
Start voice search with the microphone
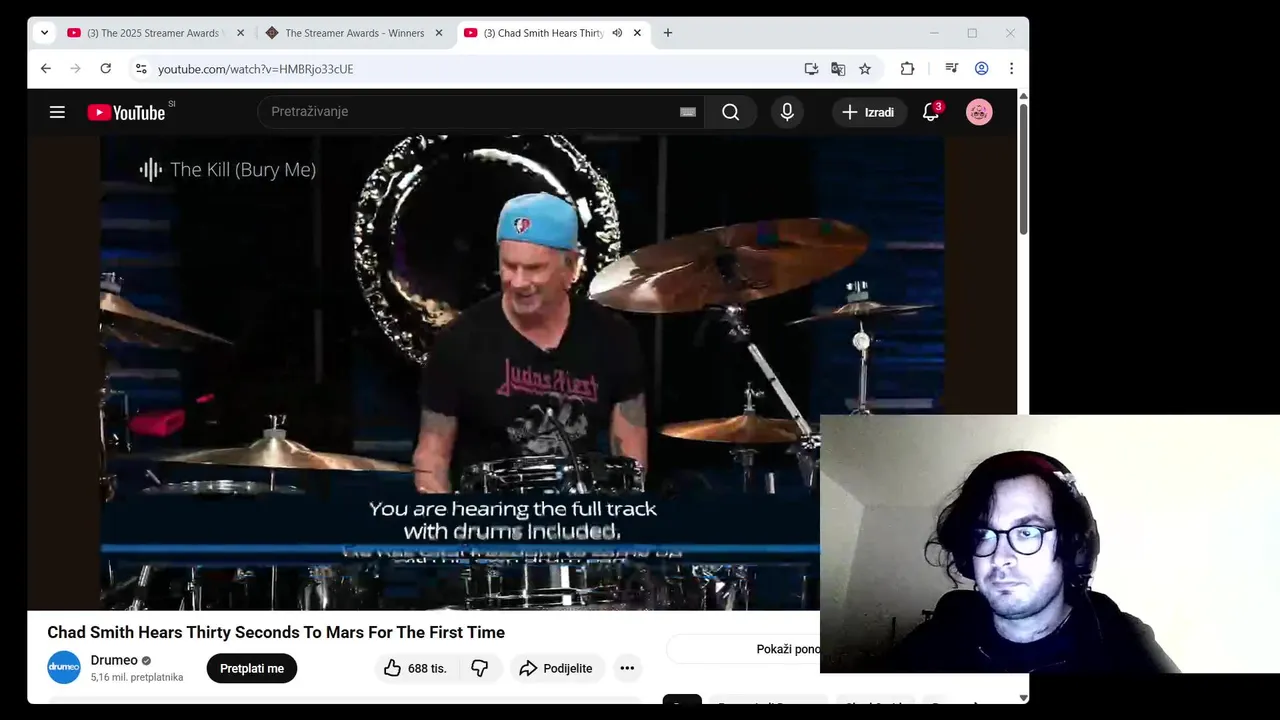[x=787, y=112]
